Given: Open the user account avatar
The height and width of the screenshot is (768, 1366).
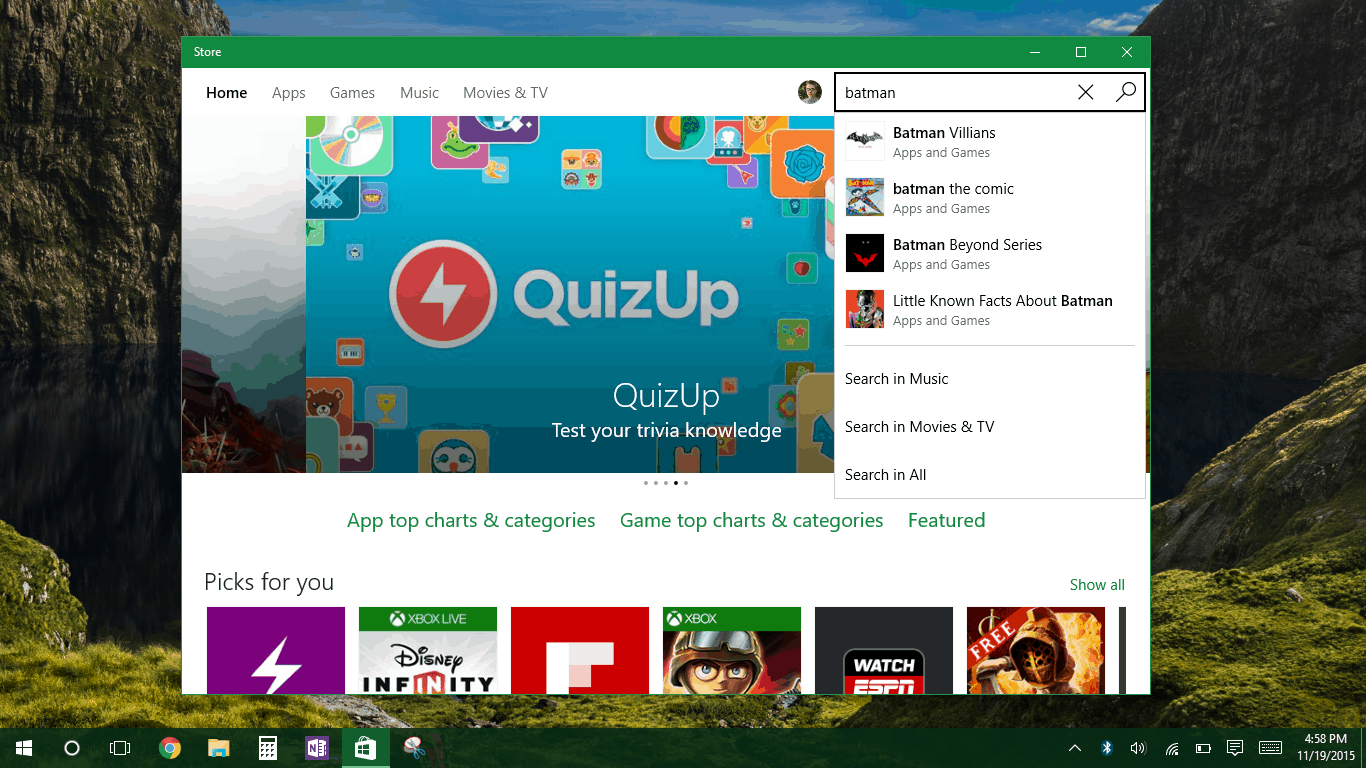Looking at the screenshot, I should pos(810,92).
